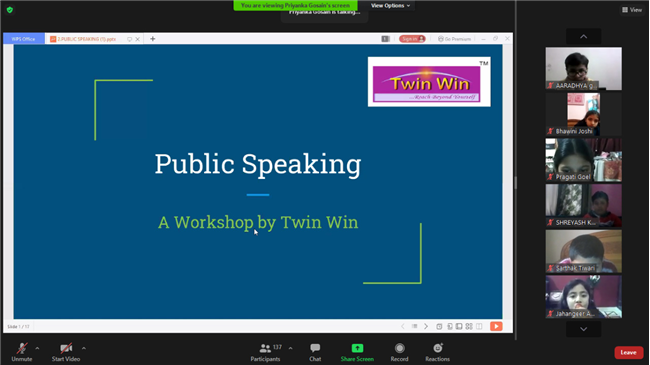The image size is (650, 365).
Task: Switch layout using the View button
Action: point(632,10)
